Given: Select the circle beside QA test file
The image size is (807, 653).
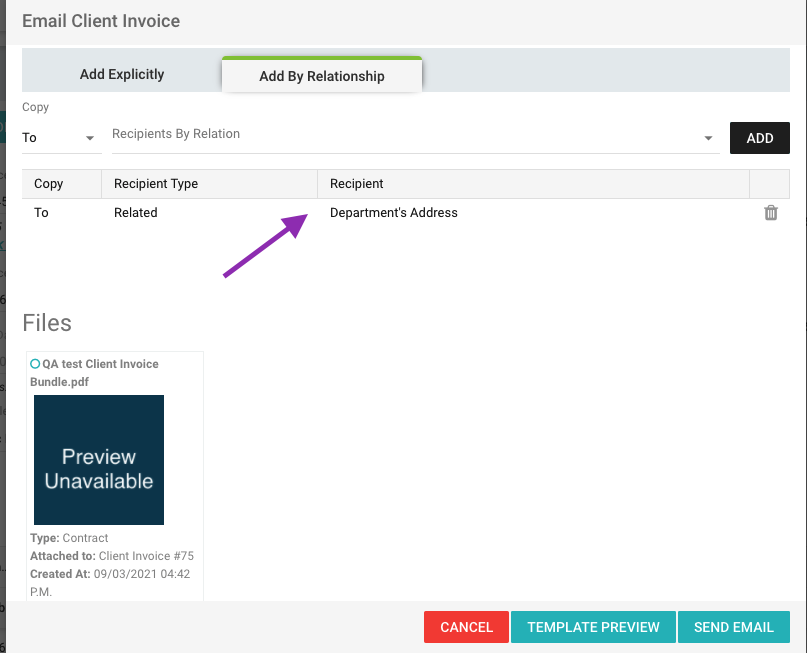Looking at the screenshot, I should tap(35, 364).
